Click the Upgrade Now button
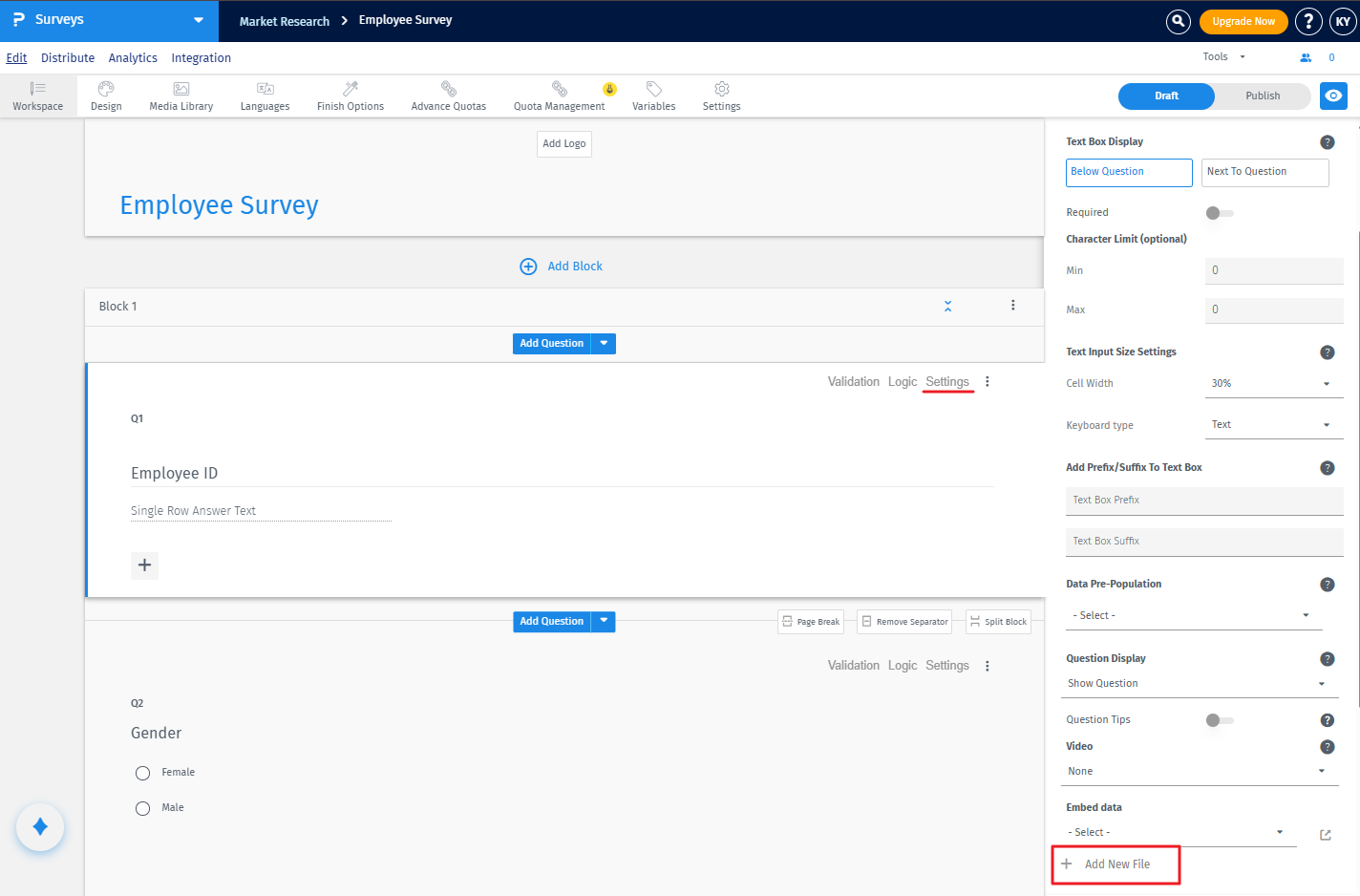1360x896 pixels. pos(1243,21)
